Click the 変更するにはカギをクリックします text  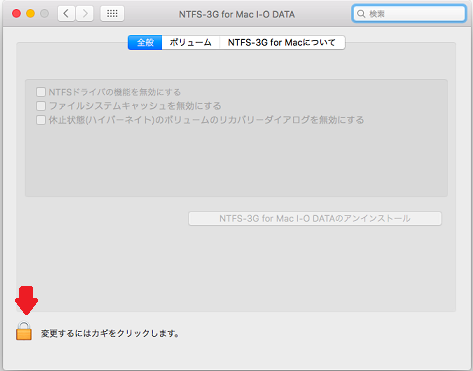110,333
